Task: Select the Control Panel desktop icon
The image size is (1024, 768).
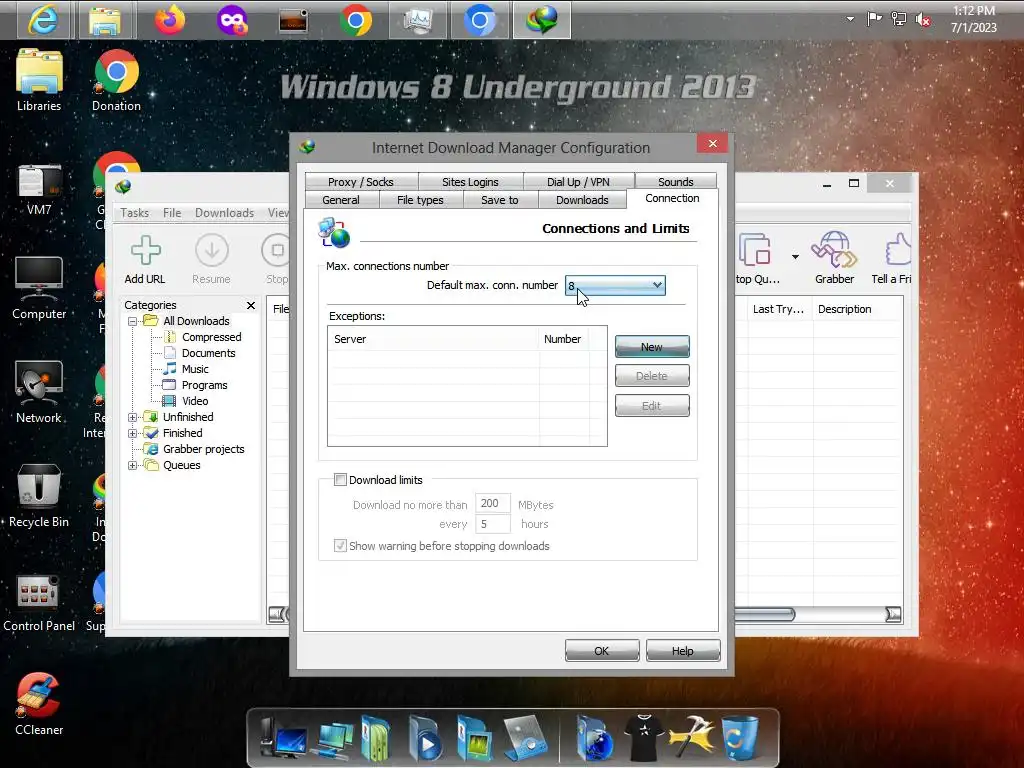Action: 39,603
